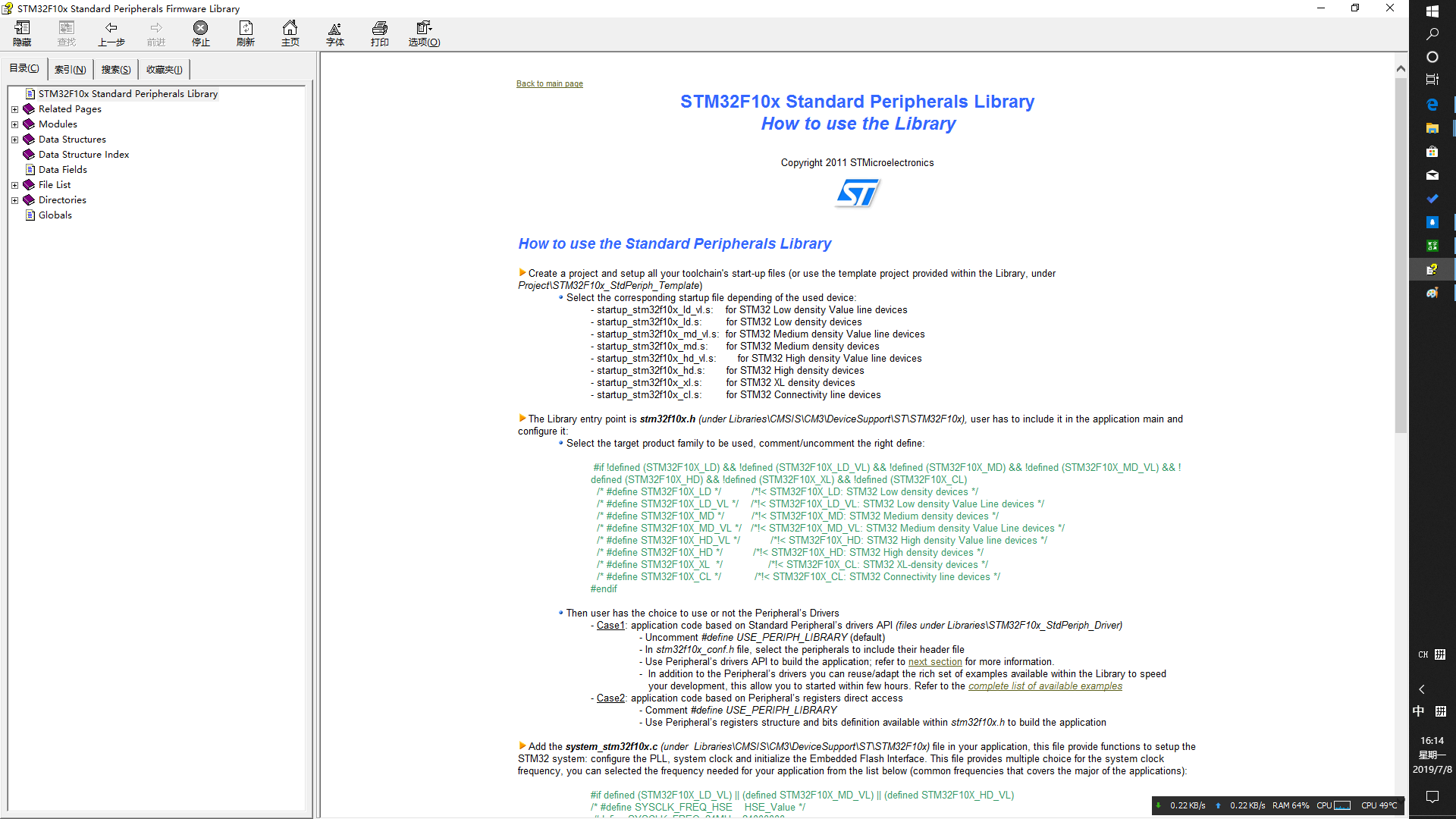Viewport: 1456px width, 819px height.
Task: Click the Modules book icon
Action: click(30, 124)
